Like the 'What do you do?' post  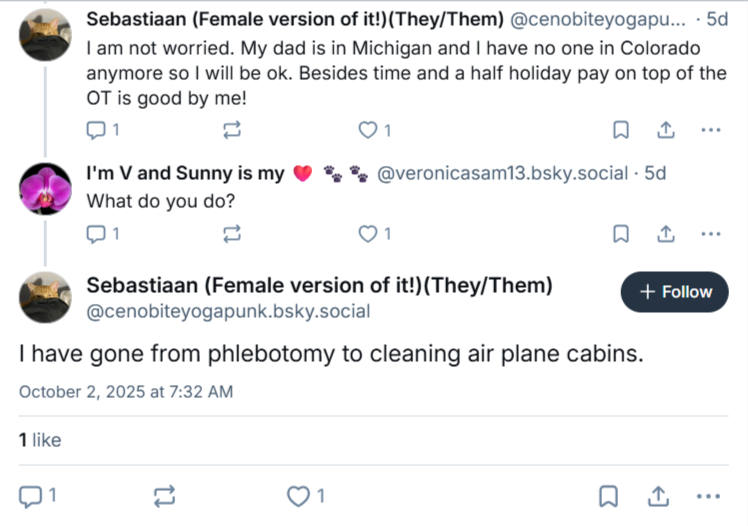tap(374, 234)
